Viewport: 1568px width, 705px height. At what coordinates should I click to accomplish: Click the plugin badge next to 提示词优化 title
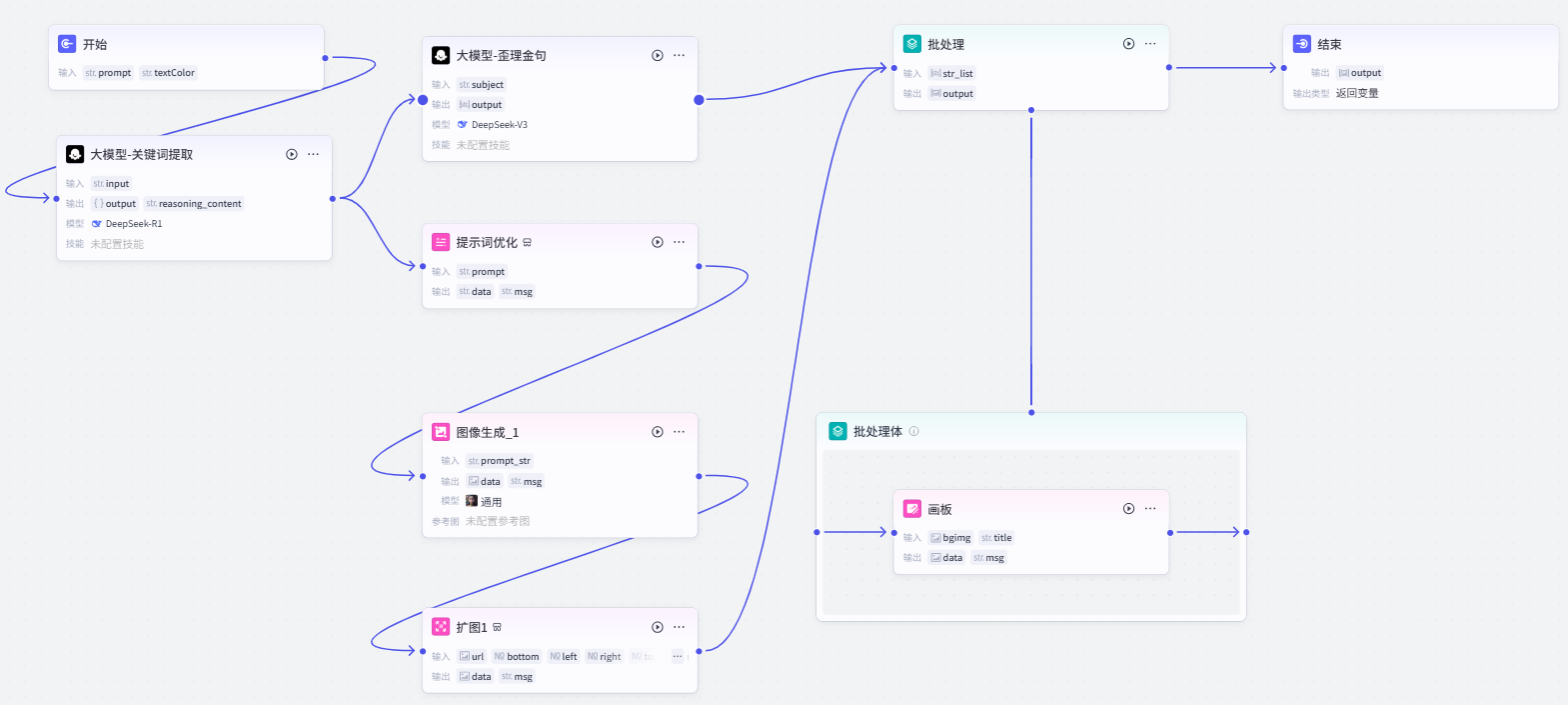[x=527, y=243]
